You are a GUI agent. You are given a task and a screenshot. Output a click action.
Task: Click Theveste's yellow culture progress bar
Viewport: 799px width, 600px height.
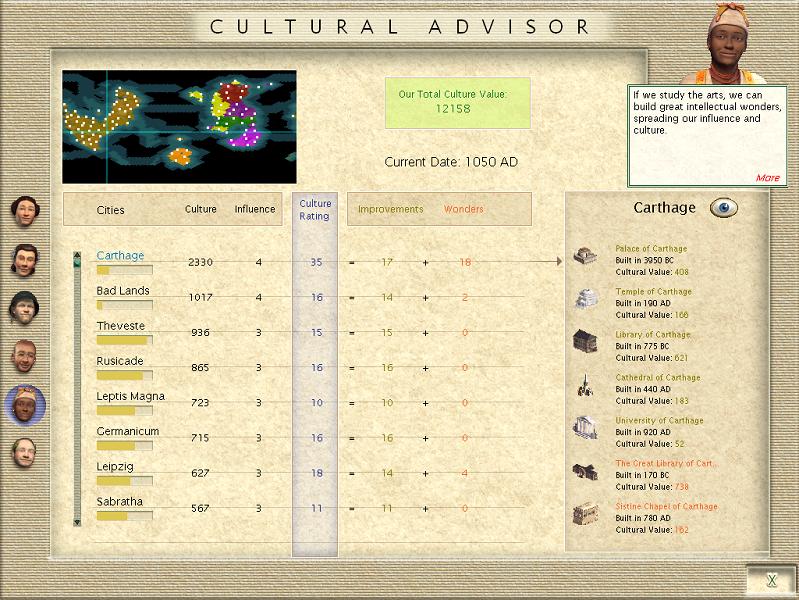click(x=124, y=340)
